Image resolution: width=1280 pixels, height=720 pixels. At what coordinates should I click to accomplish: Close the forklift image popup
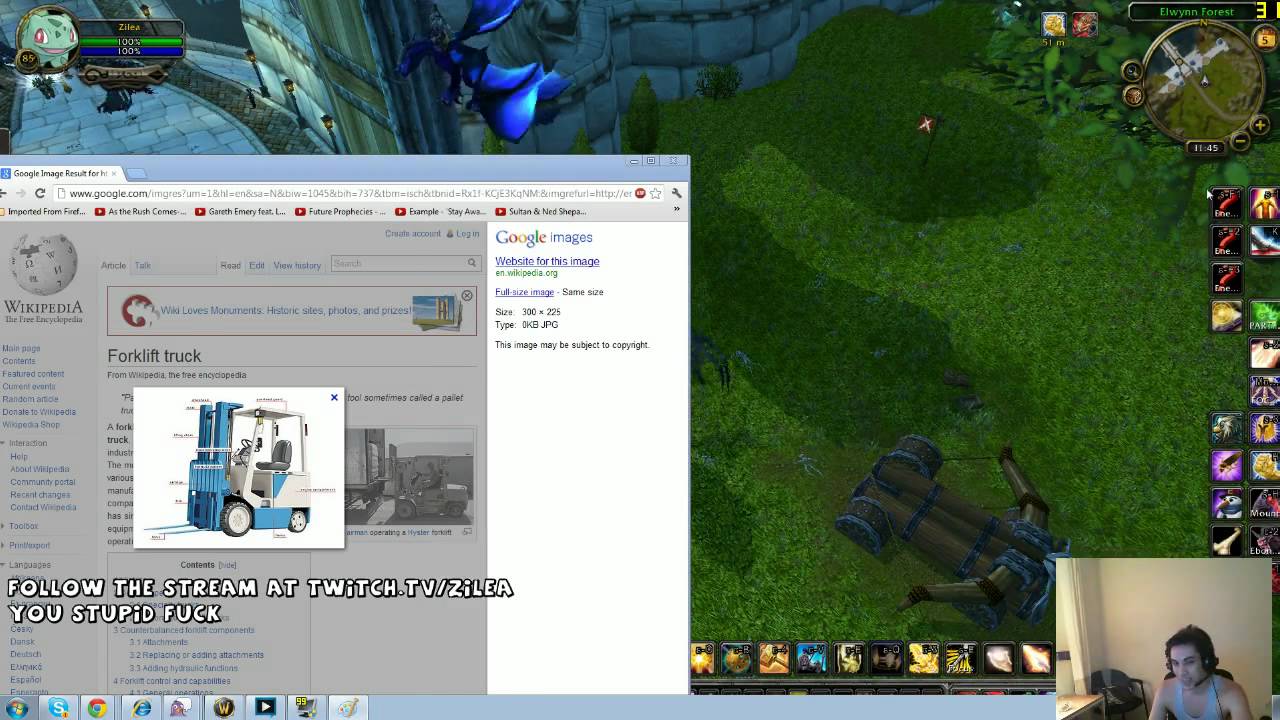(x=334, y=397)
